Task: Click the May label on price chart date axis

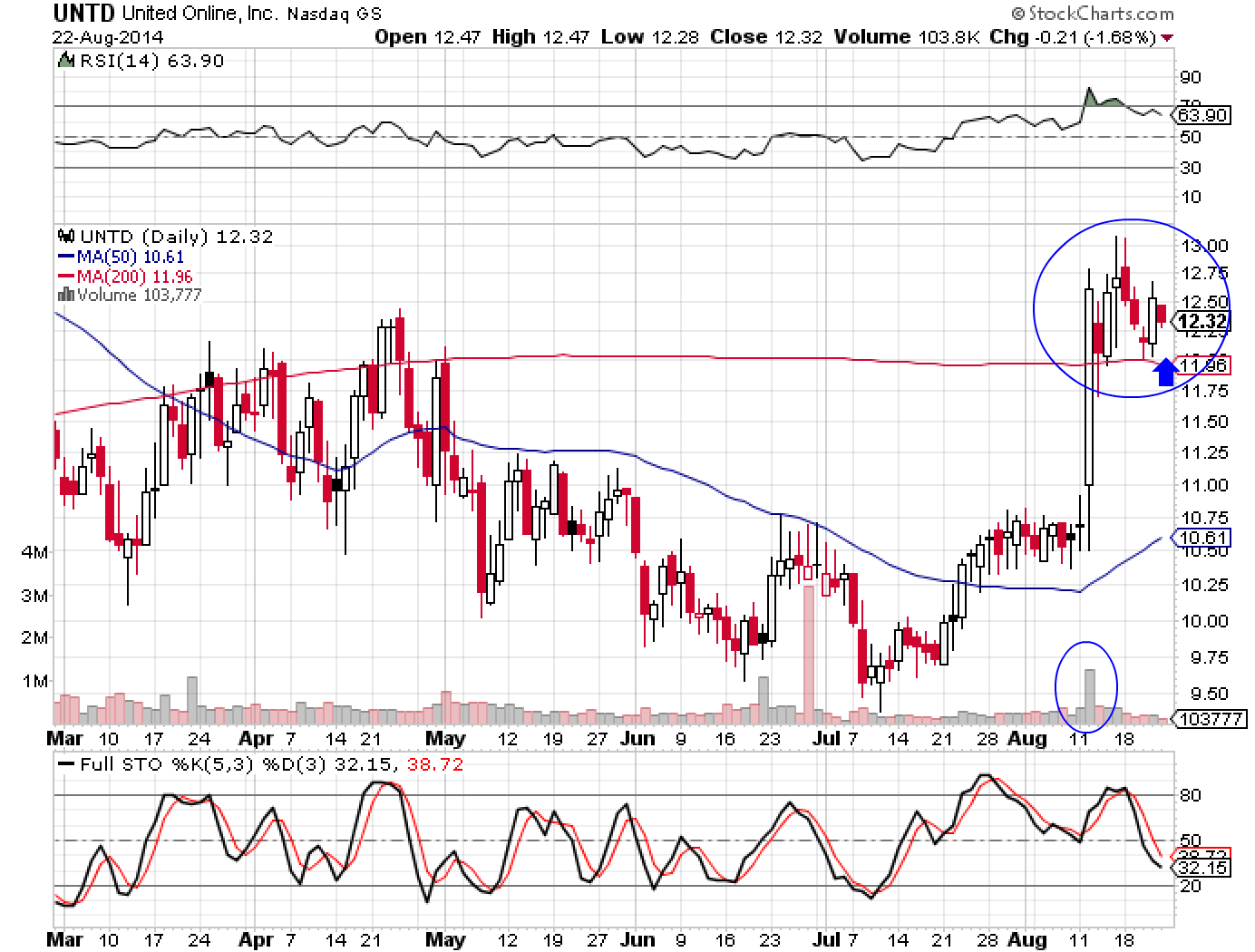Action: (444, 738)
